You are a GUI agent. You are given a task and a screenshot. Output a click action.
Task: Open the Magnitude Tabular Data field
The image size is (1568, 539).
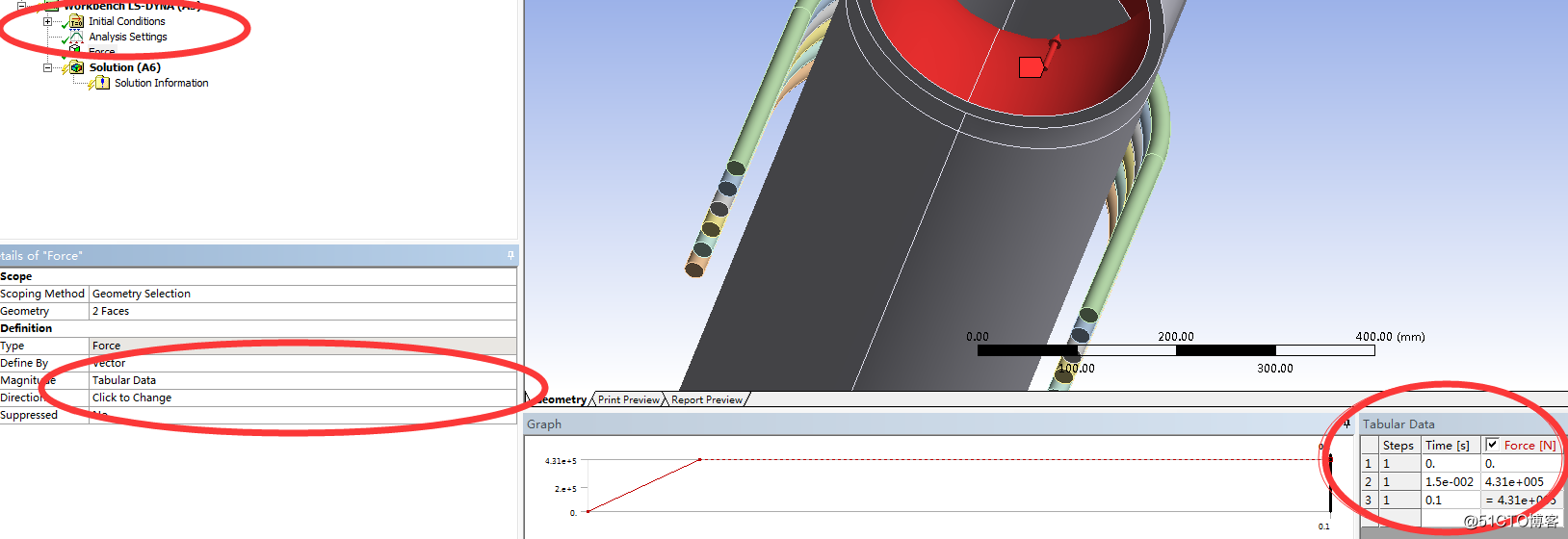point(302,380)
